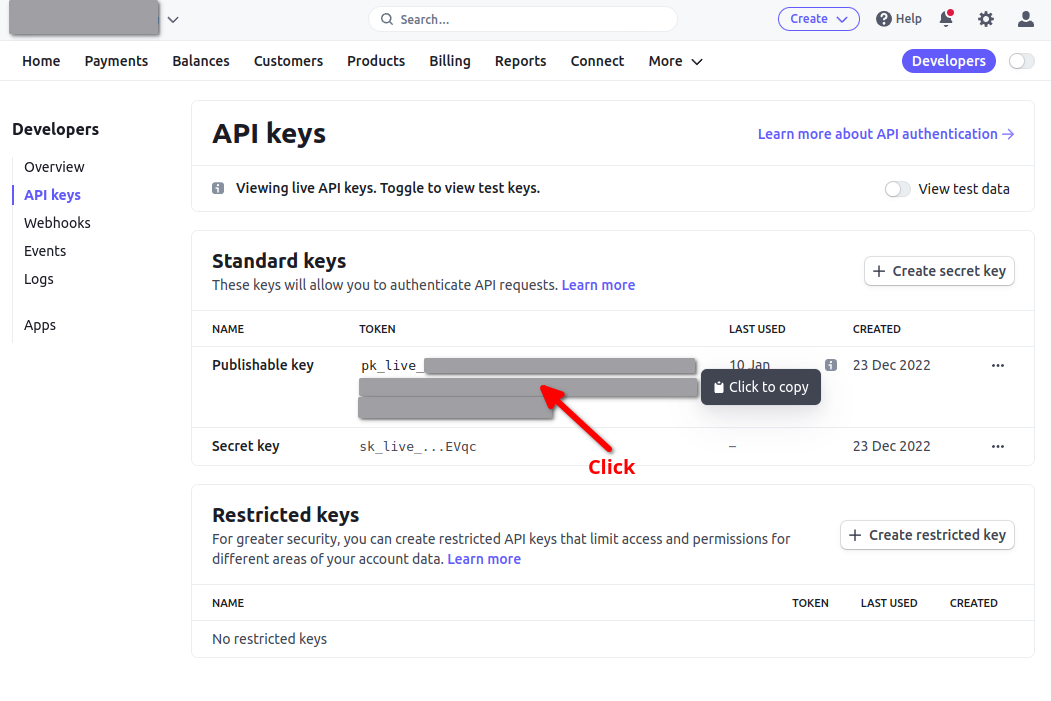
Task: Open the user profile icon
Action: pyautogui.click(x=1026, y=19)
